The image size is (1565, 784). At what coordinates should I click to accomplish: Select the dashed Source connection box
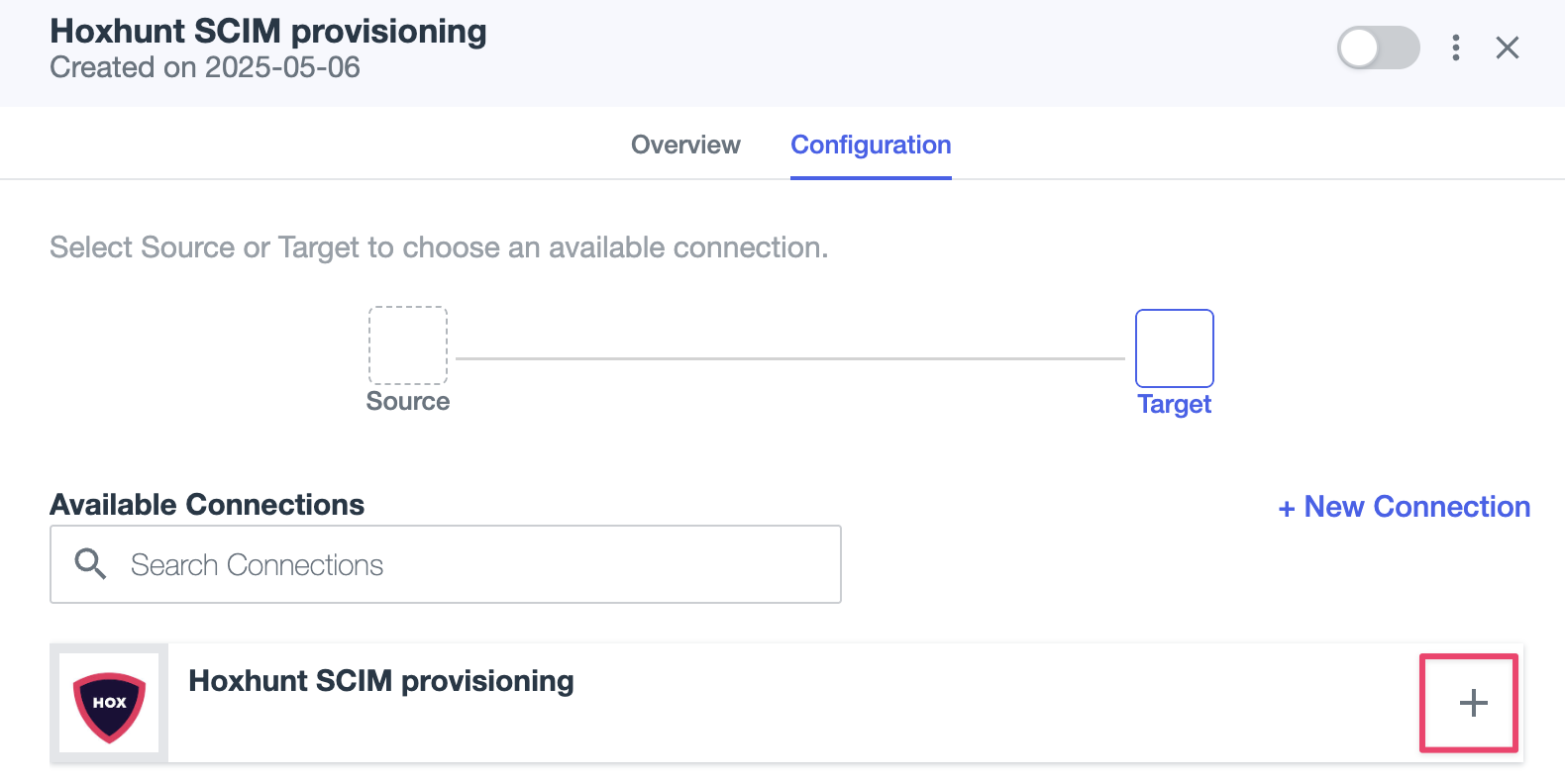point(408,345)
